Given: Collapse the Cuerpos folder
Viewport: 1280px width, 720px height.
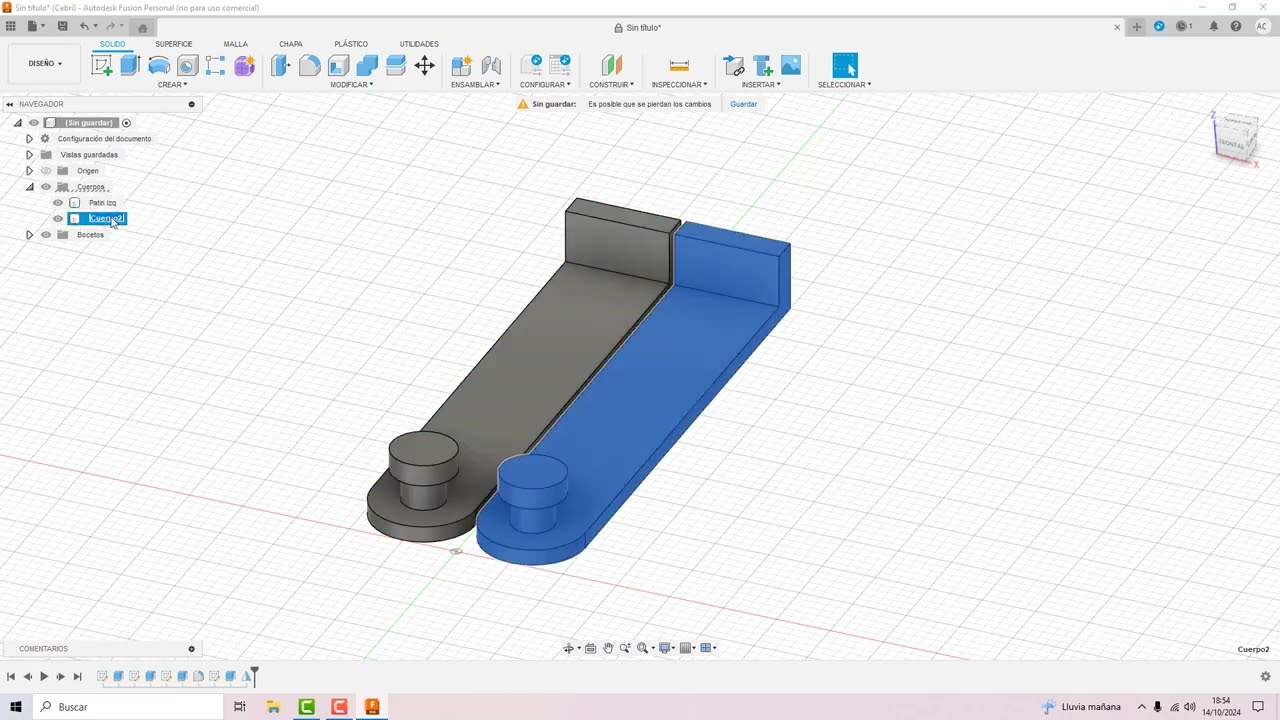Looking at the screenshot, I should point(29,187).
